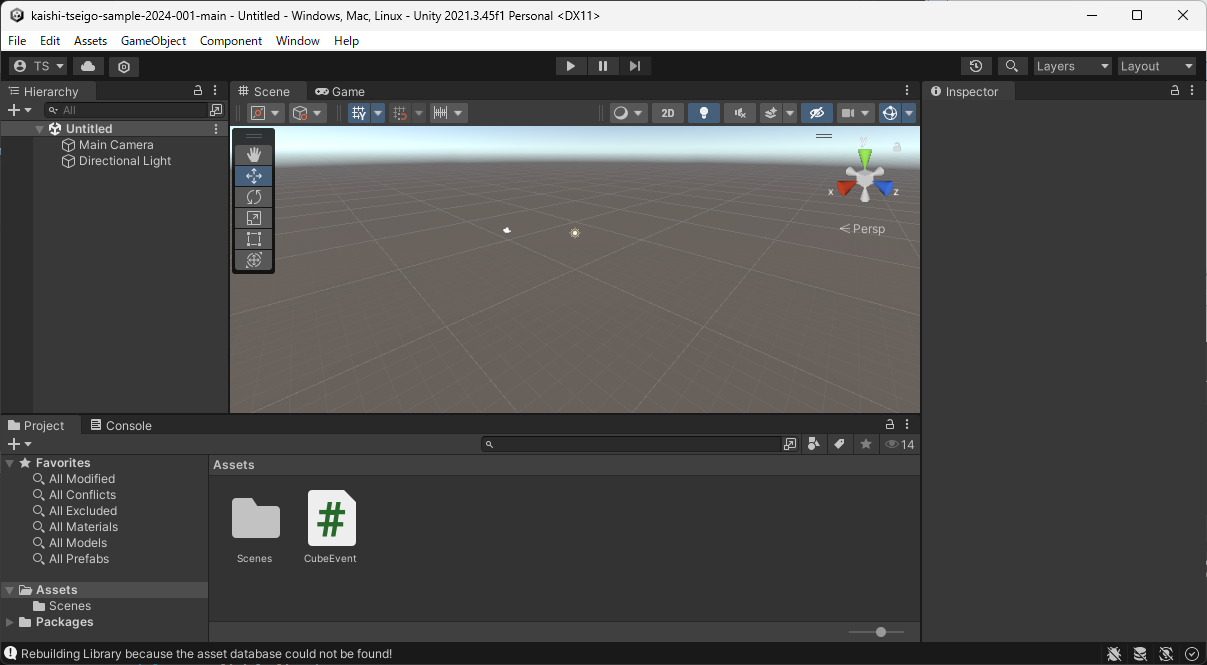1207x665 pixels.
Task: Click the Project panel search field
Action: (x=631, y=444)
